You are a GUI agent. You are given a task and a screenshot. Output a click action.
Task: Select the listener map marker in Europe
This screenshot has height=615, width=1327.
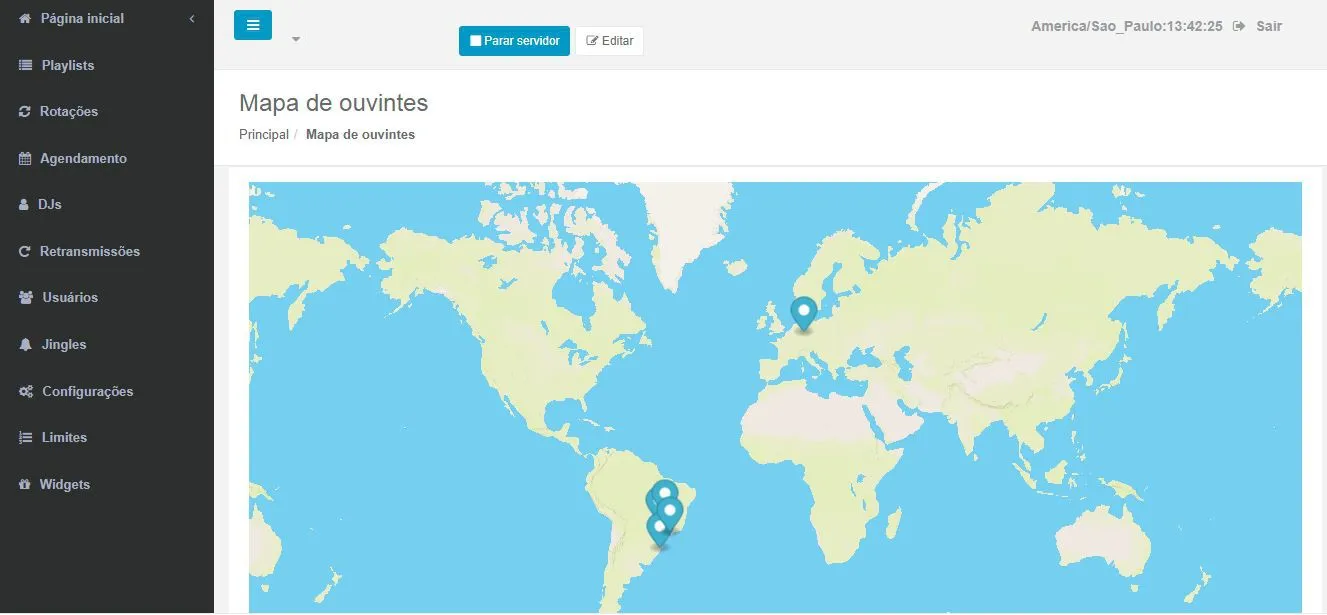coord(803,313)
